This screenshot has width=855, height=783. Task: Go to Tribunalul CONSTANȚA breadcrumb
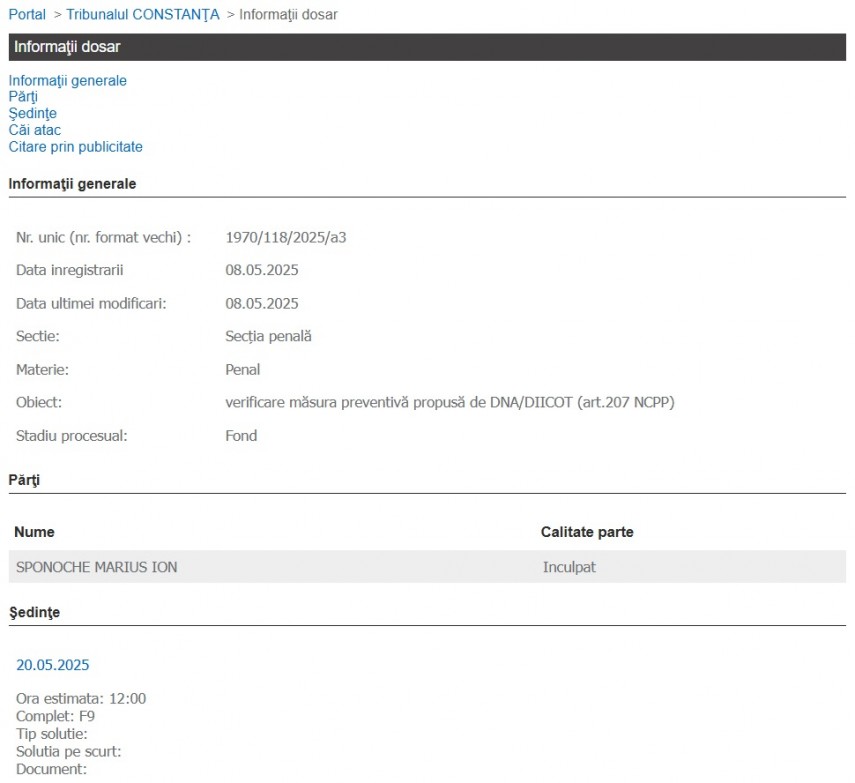(x=143, y=14)
